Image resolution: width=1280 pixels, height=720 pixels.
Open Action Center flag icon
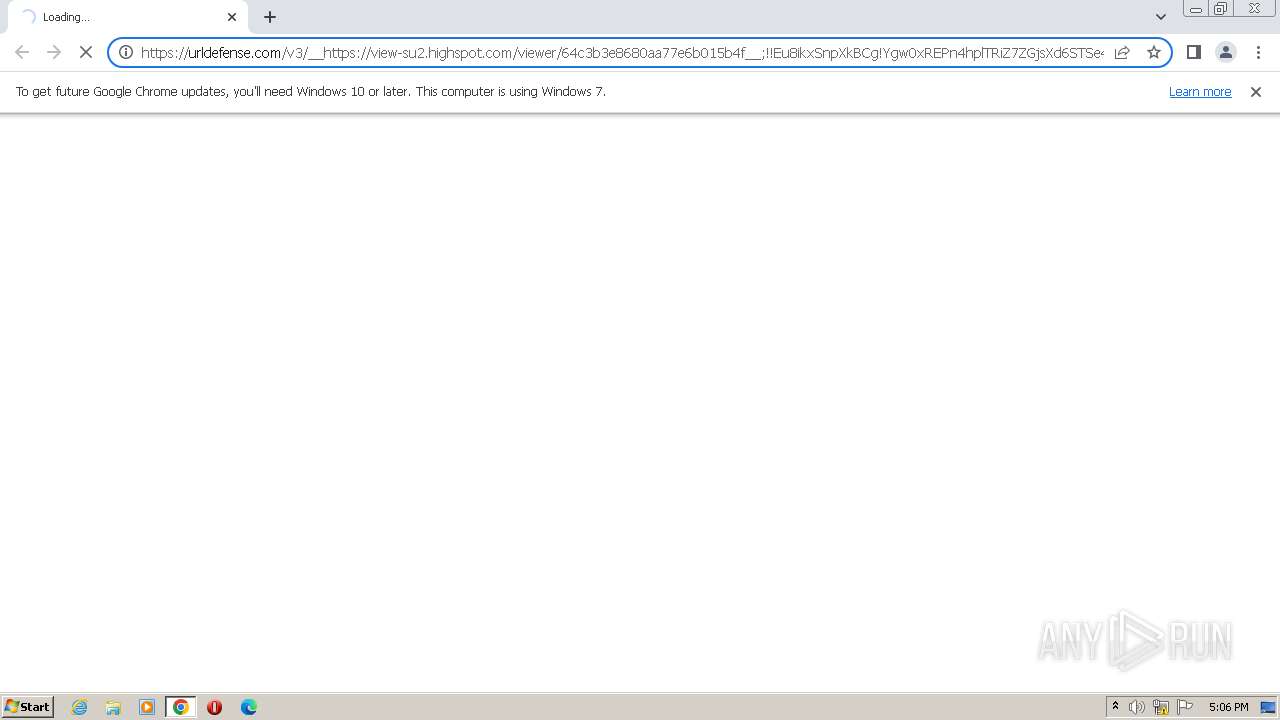1185,707
